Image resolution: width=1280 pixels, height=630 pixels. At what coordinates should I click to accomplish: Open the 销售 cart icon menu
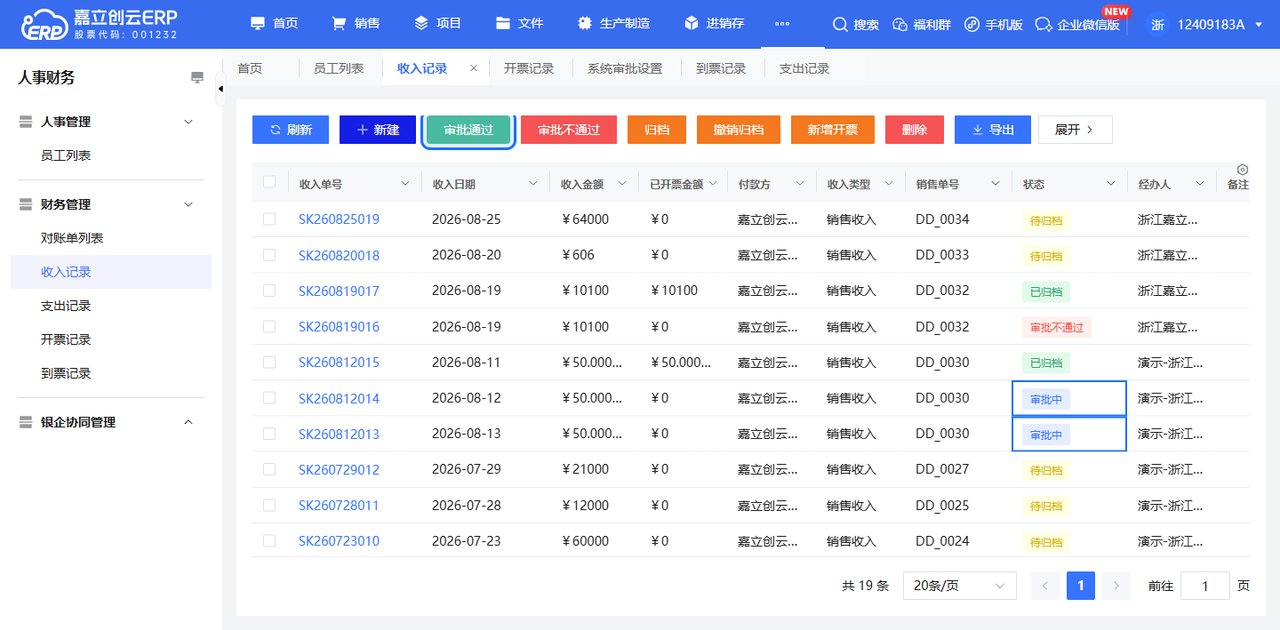pyautogui.click(x=339, y=23)
